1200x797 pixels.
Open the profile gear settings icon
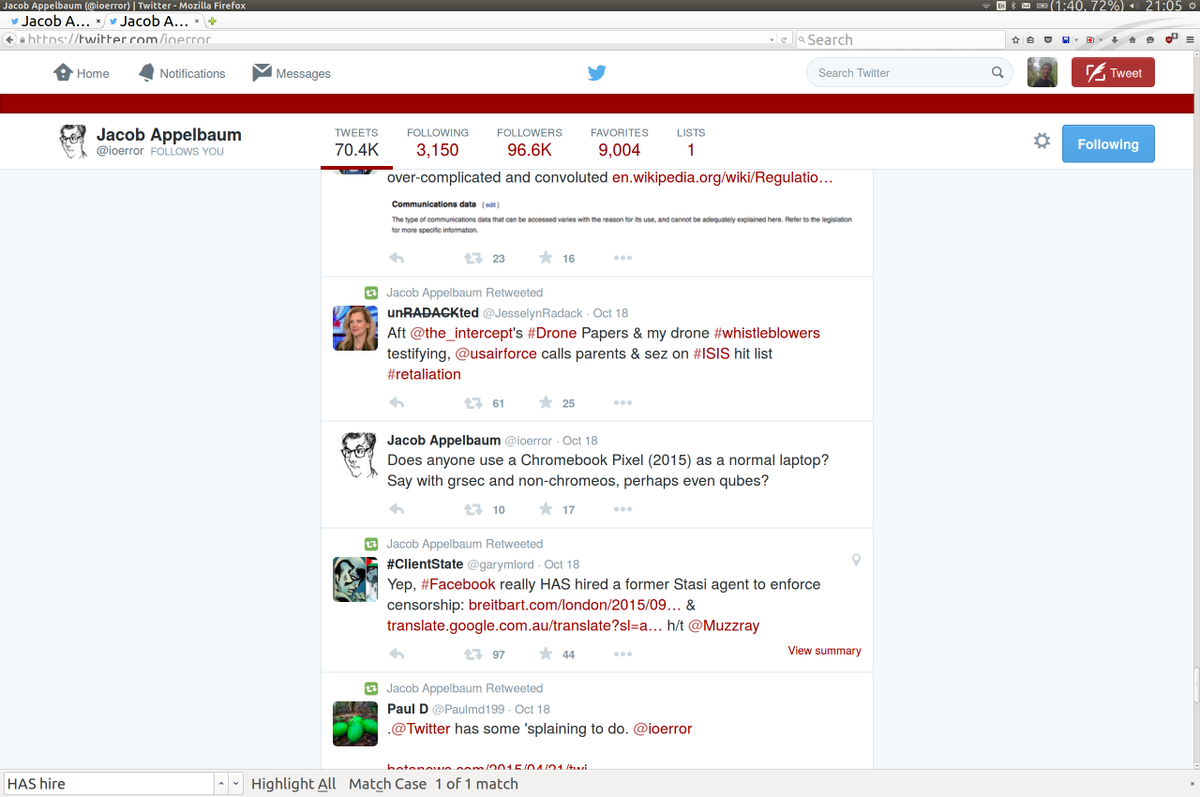point(1042,142)
